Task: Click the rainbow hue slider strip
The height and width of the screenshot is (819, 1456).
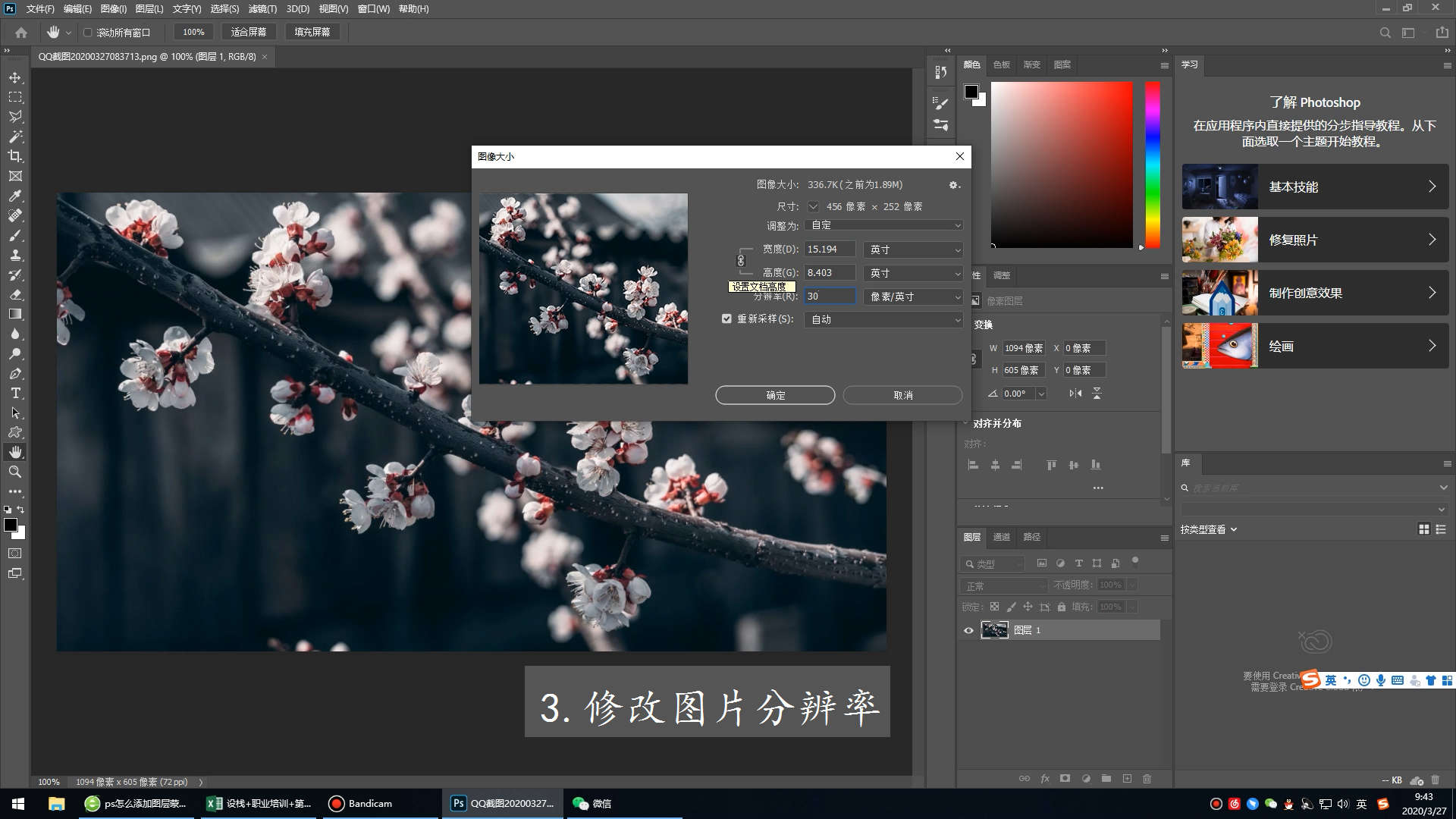Action: pos(1152,165)
